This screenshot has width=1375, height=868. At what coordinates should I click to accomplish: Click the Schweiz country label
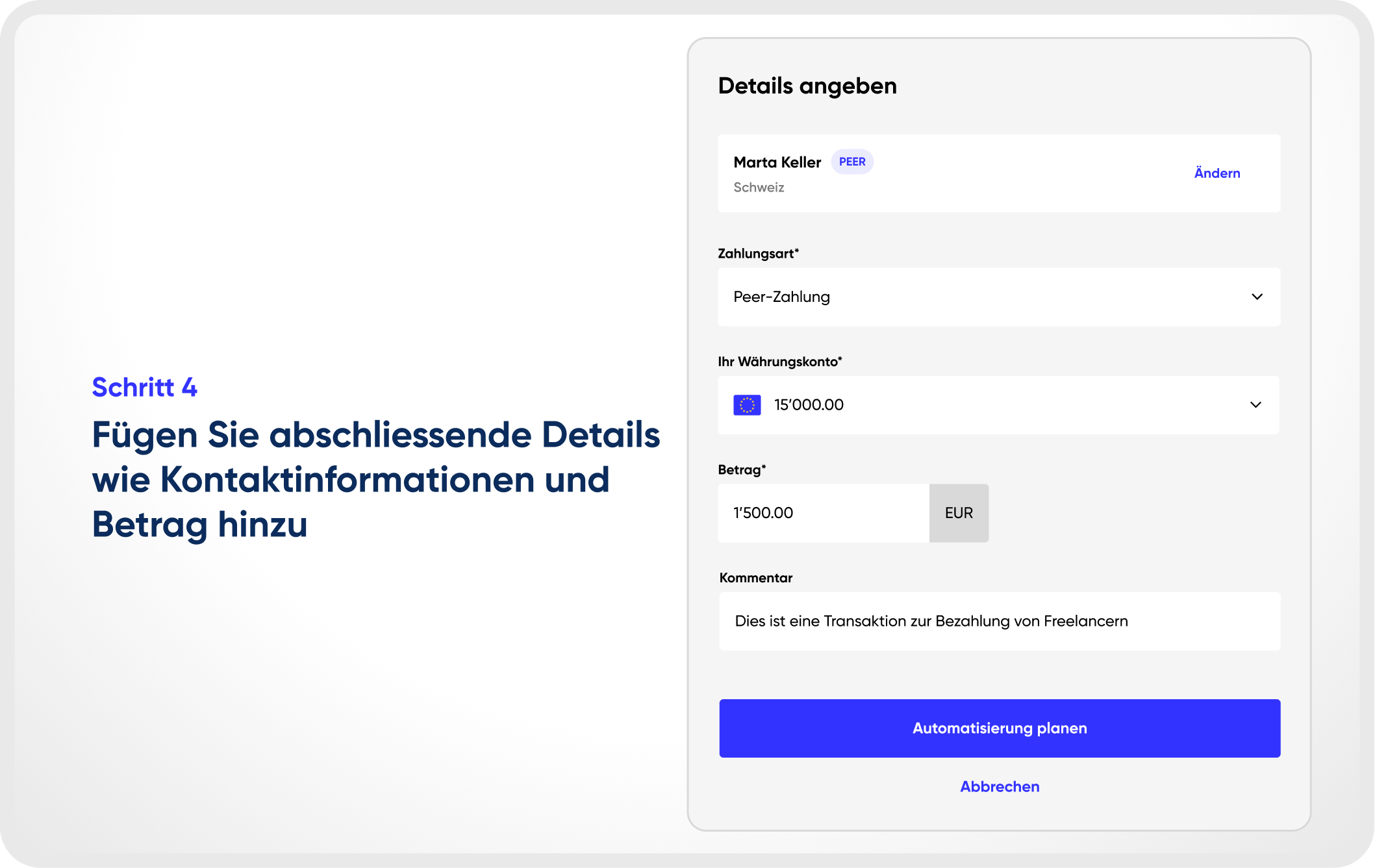pyautogui.click(x=759, y=187)
